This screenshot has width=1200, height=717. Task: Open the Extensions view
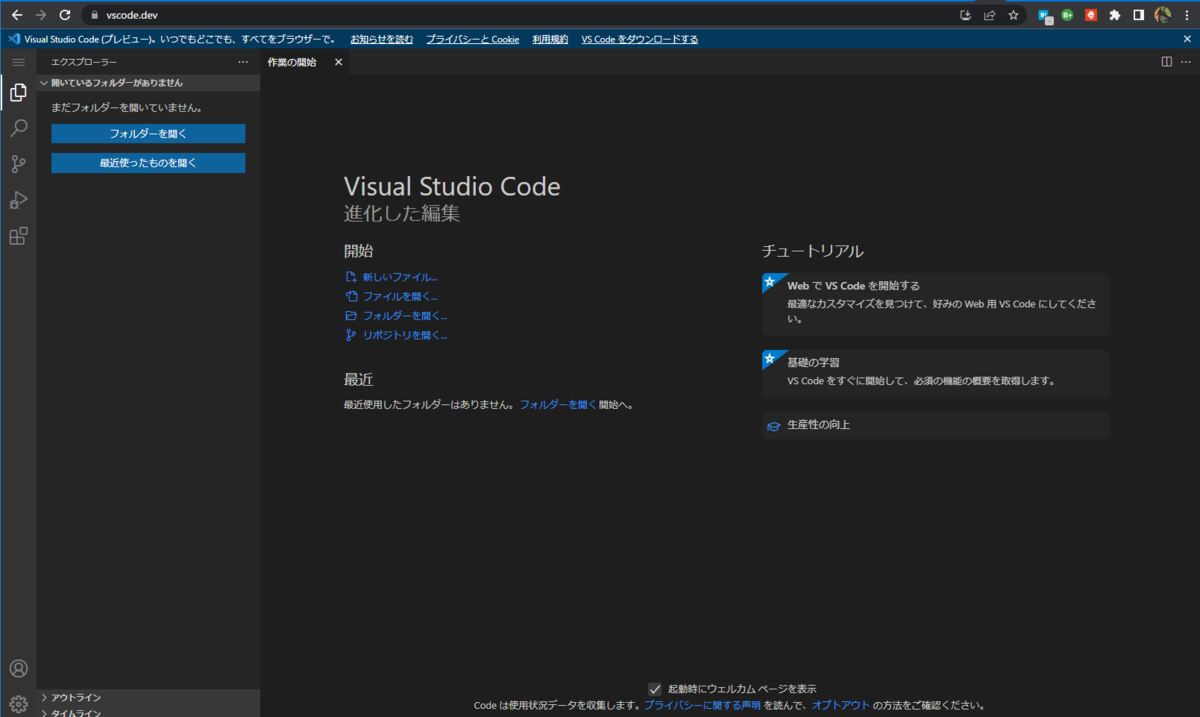click(18, 236)
